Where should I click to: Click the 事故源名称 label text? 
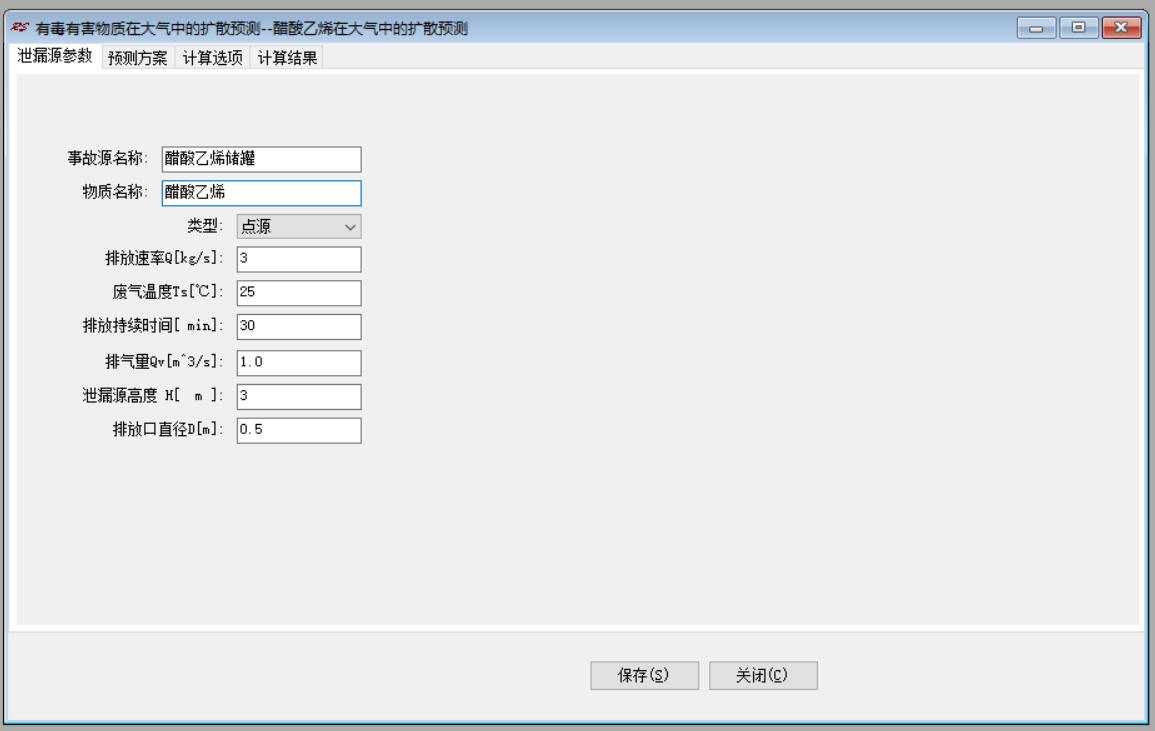point(108,158)
